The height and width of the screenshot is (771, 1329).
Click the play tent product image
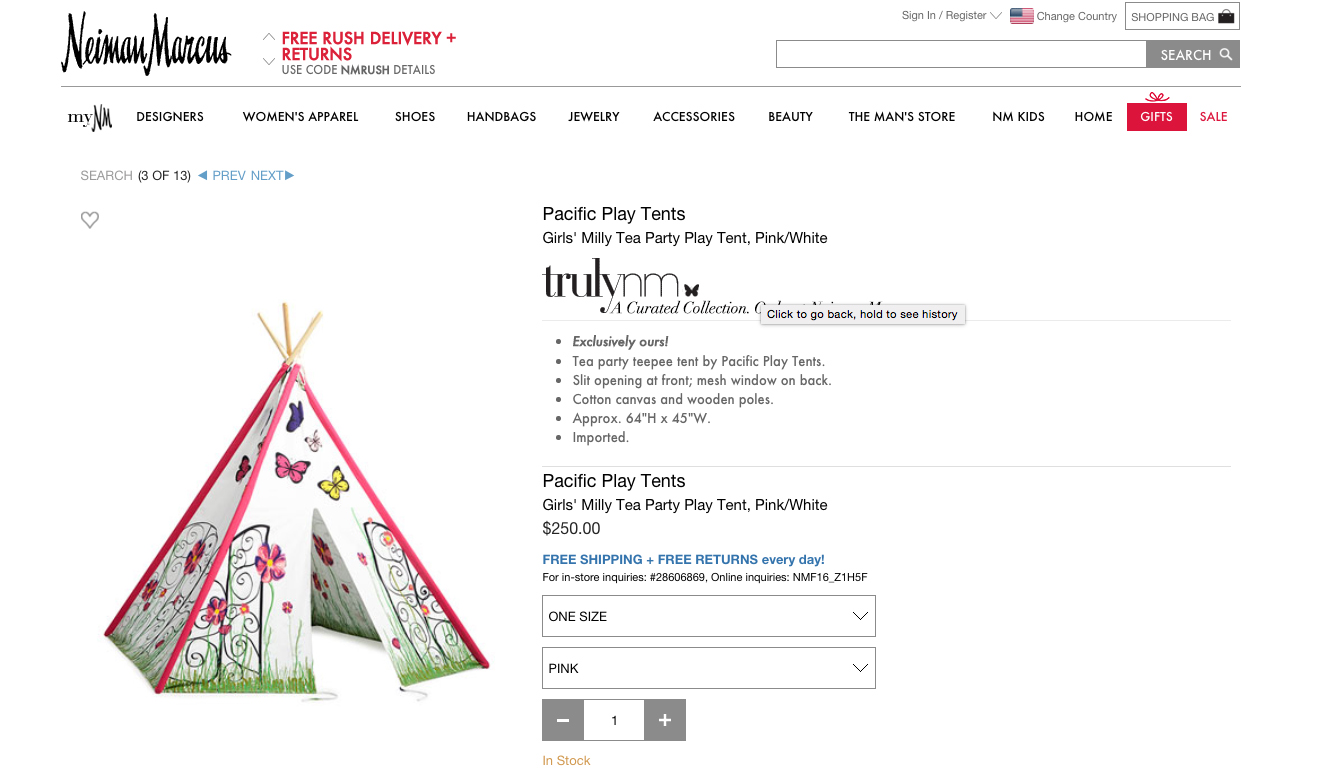coord(297,500)
